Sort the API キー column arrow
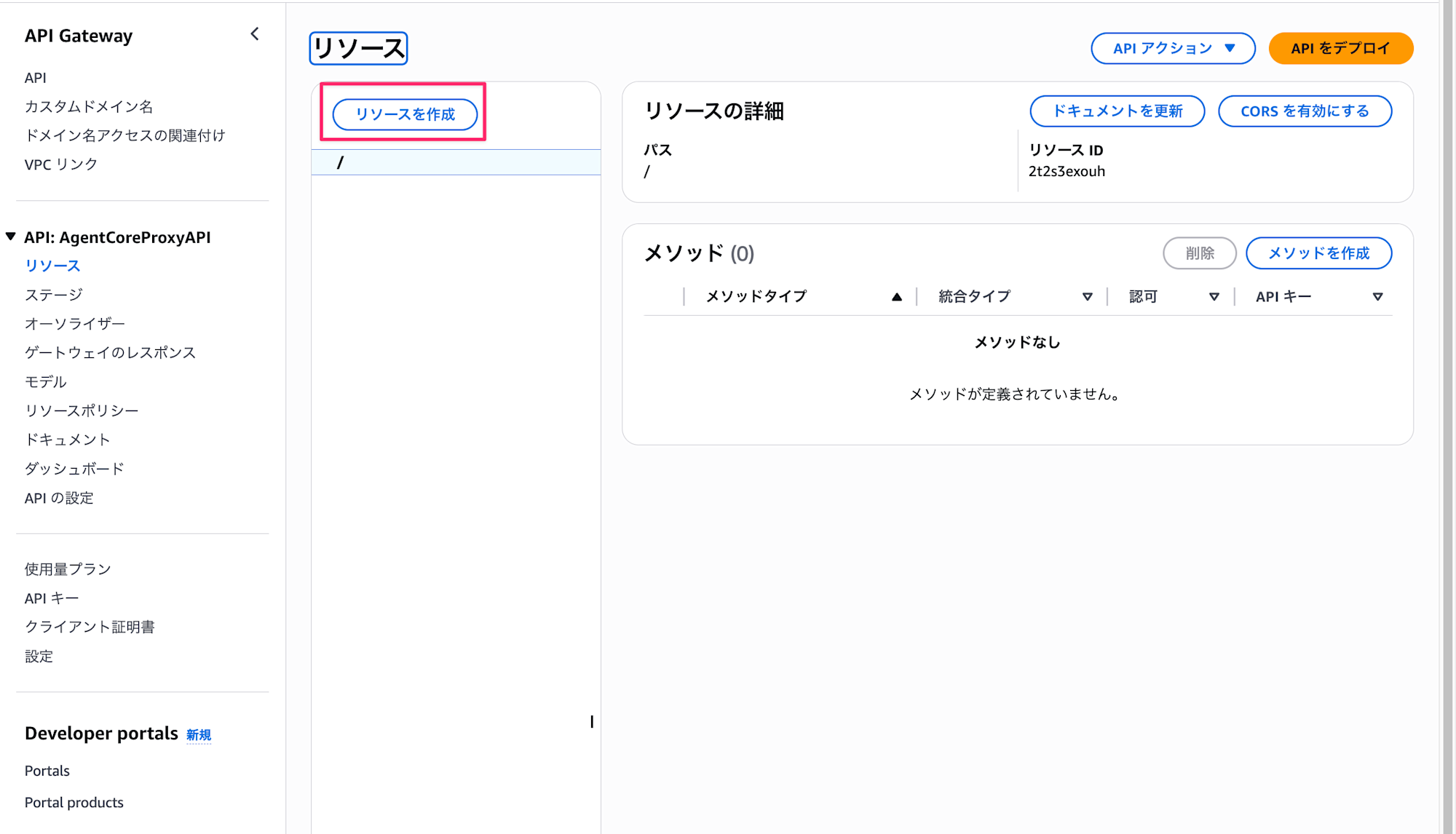 (1377, 296)
